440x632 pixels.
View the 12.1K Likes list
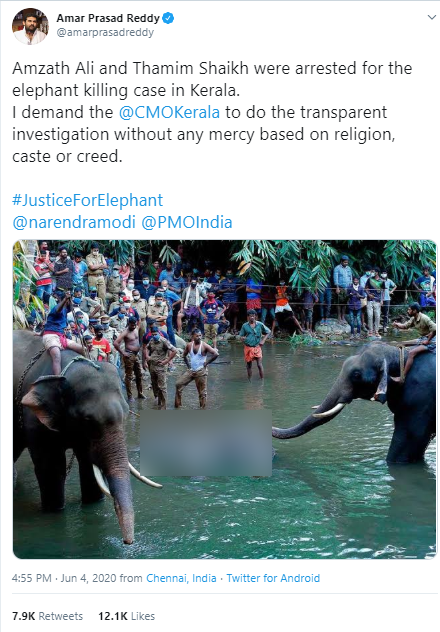tap(127, 616)
